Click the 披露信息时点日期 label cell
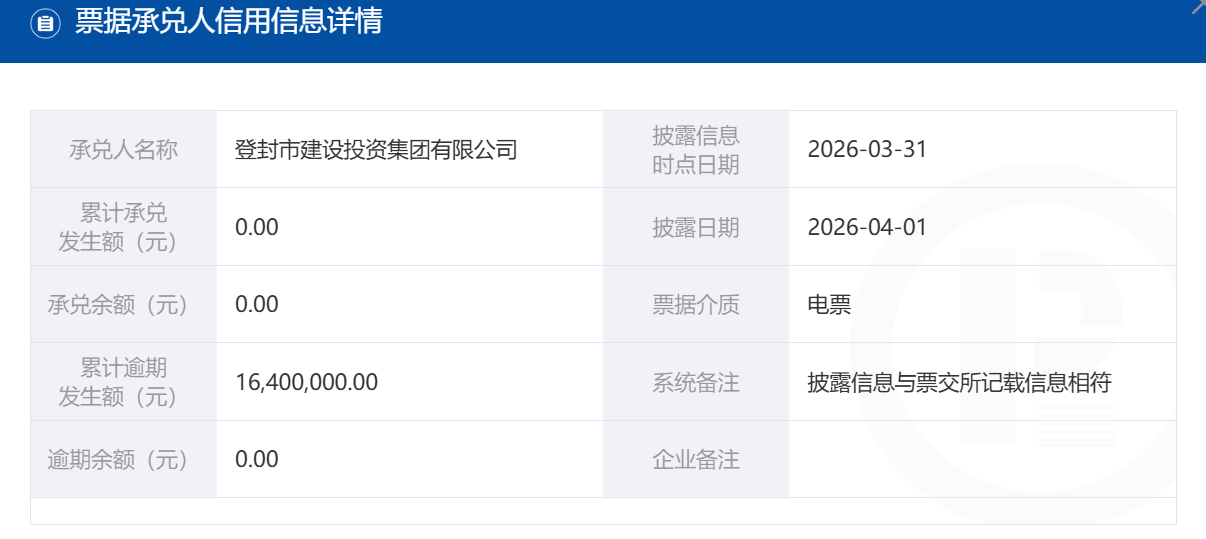Image resolution: width=1206 pixels, height=539 pixels. (x=695, y=150)
